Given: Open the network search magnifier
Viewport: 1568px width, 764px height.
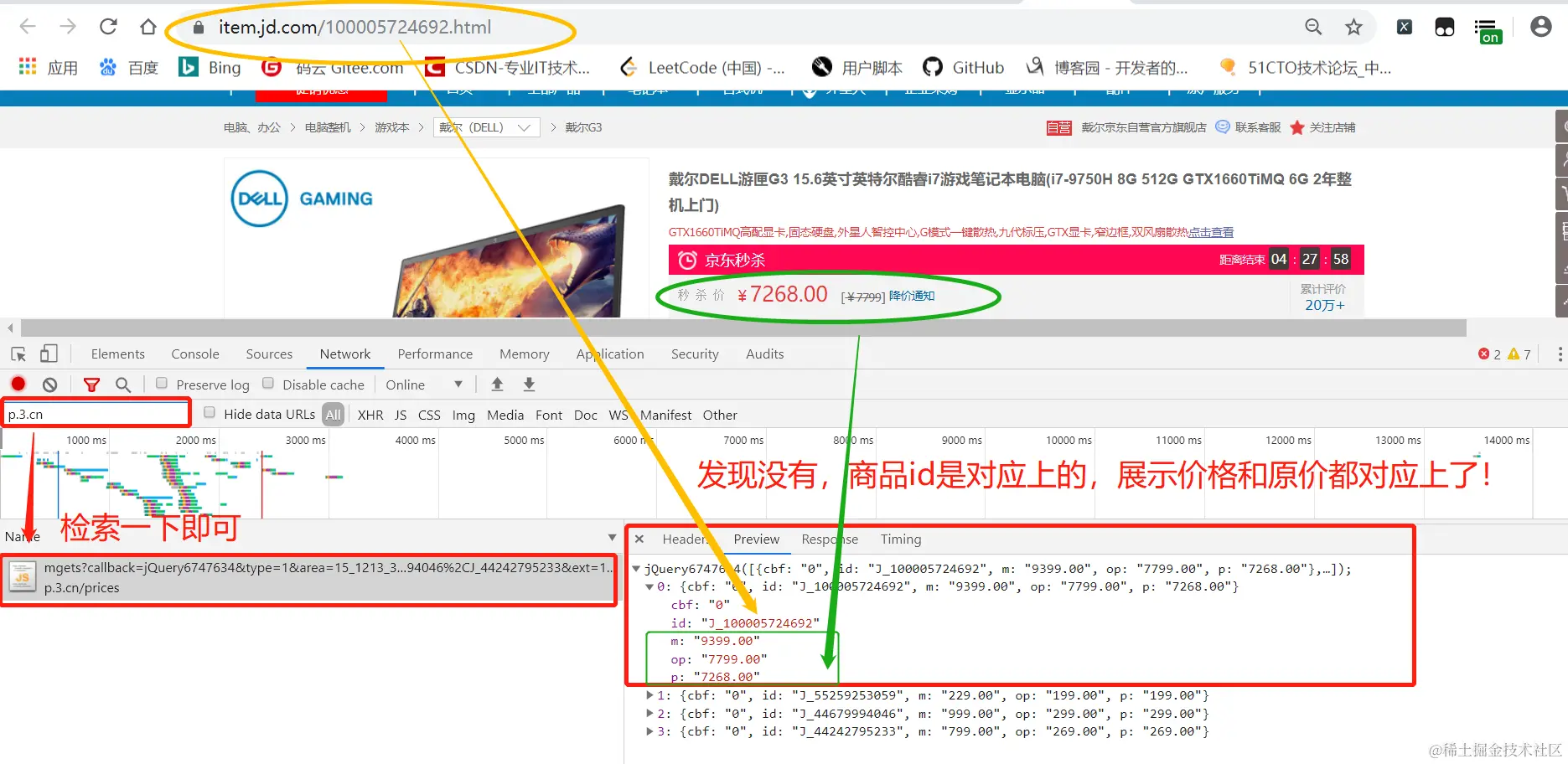Looking at the screenshot, I should pyautogui.click(x=123, y=385).
